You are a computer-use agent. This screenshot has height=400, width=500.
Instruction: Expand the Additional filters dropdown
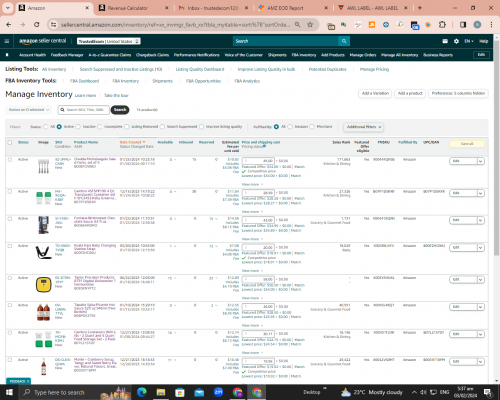coord(363,127)
